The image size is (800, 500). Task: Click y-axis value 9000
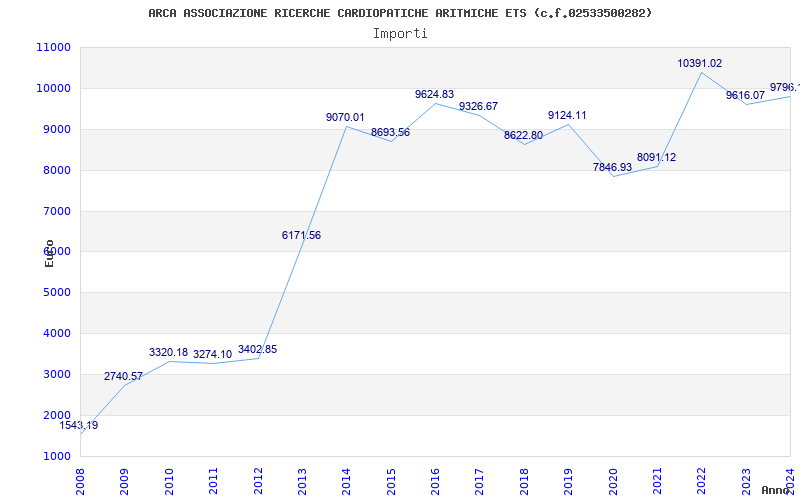(x=56, y=130)
